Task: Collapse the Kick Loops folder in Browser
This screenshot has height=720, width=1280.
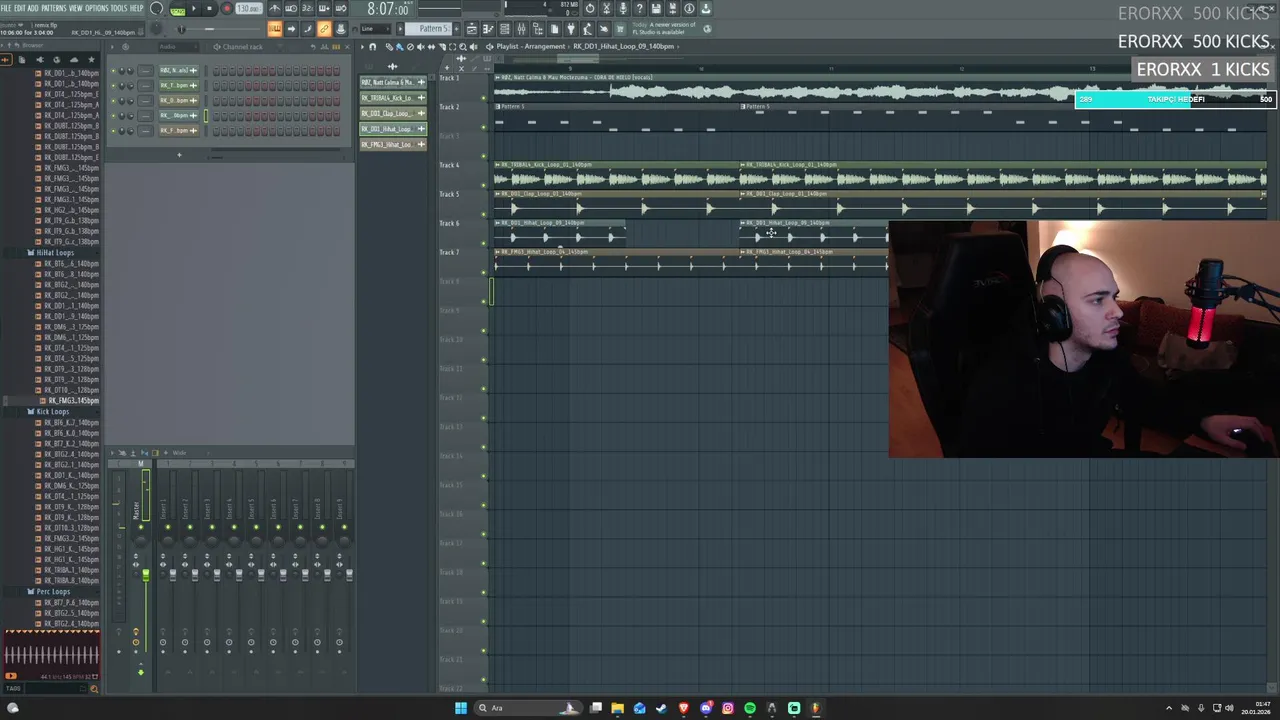Action: (52, 412)
